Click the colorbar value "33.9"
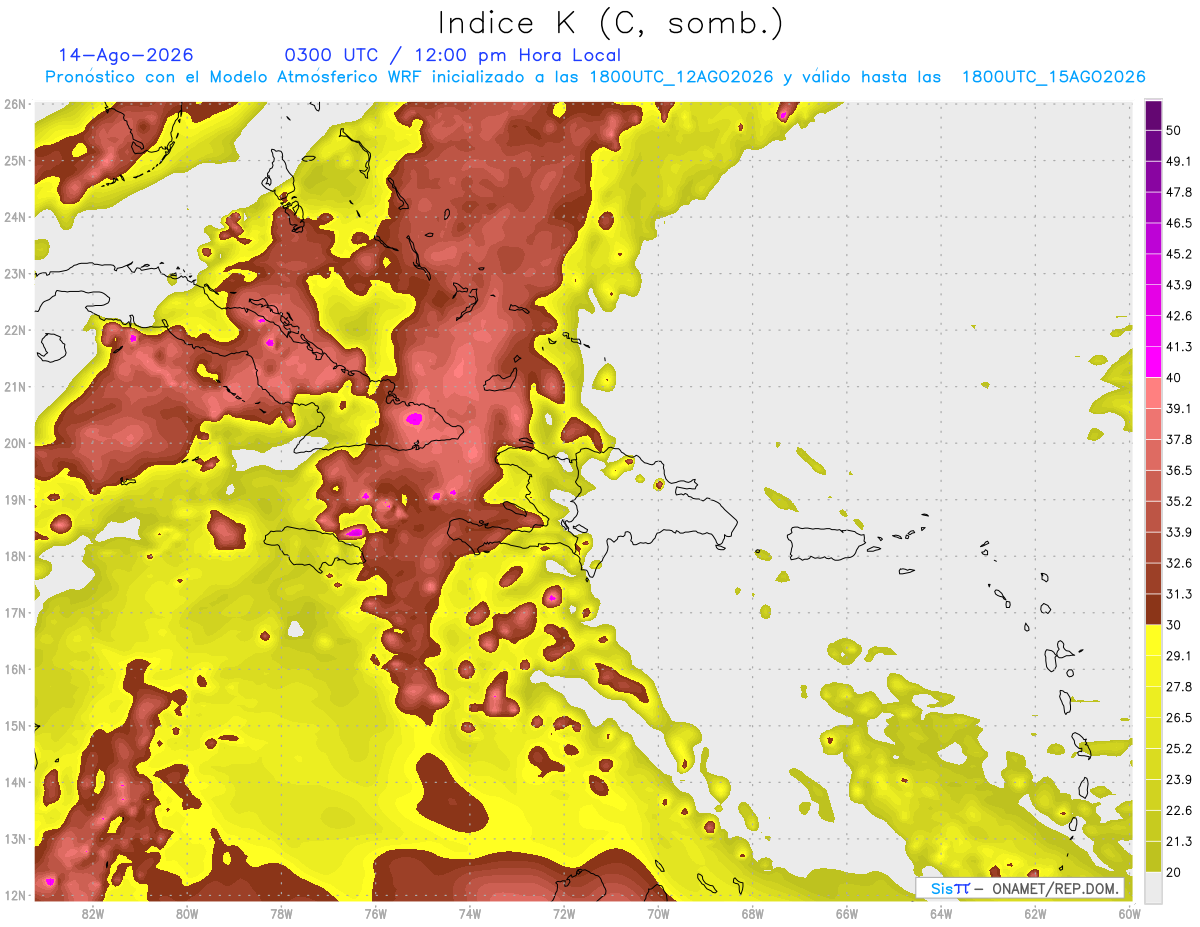The height and width of the screenshot is (927, 1200). tap(1180, 532)
